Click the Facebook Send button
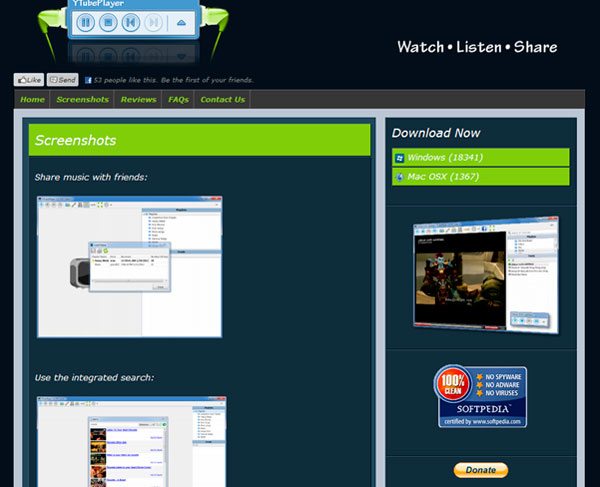Image resolution: width=600 pixels, height=487 pixels. [62, 80]
